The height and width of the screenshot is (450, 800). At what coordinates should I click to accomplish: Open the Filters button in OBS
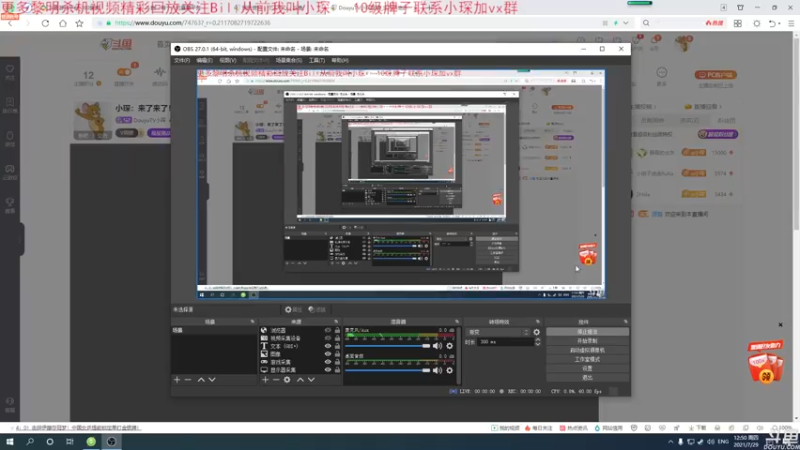(x=317, y=310)
